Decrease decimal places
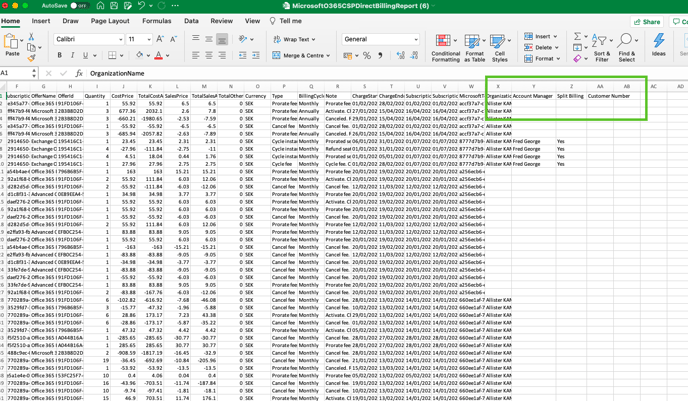Viewport: 688px width, 401px height. [414, 56]
